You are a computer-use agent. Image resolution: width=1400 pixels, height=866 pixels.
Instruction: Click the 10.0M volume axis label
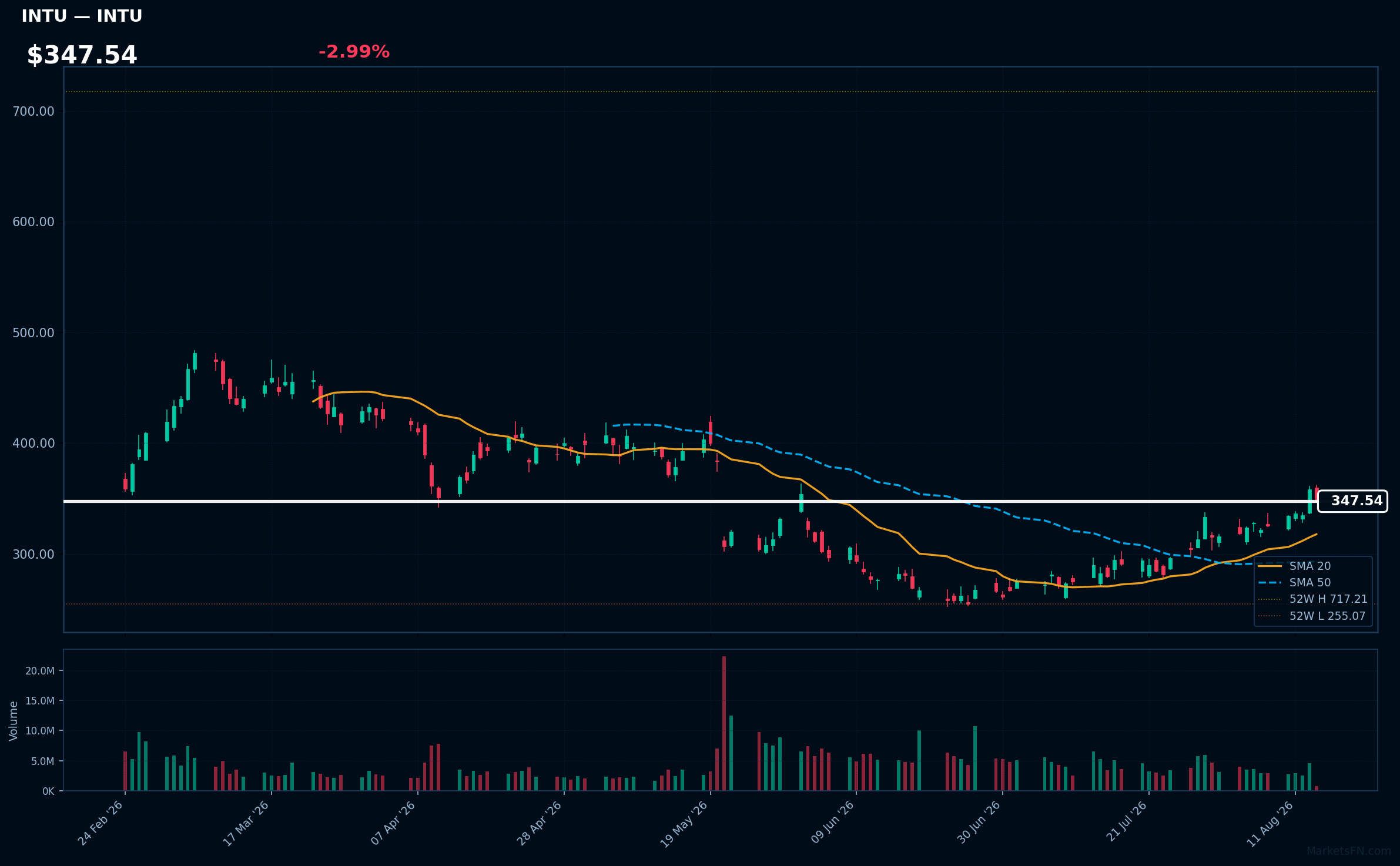coord(40,731)
